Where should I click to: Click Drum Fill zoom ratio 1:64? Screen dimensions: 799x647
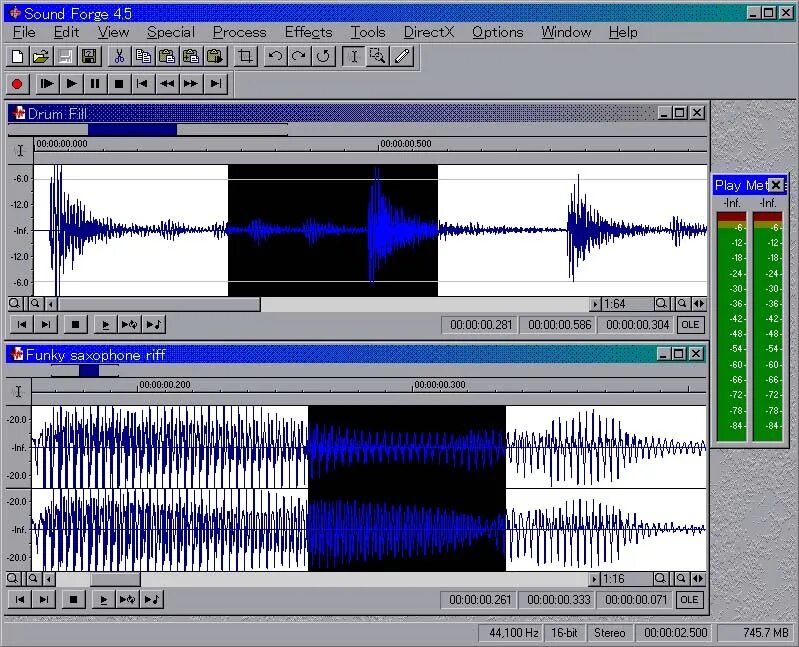(627, 304)
